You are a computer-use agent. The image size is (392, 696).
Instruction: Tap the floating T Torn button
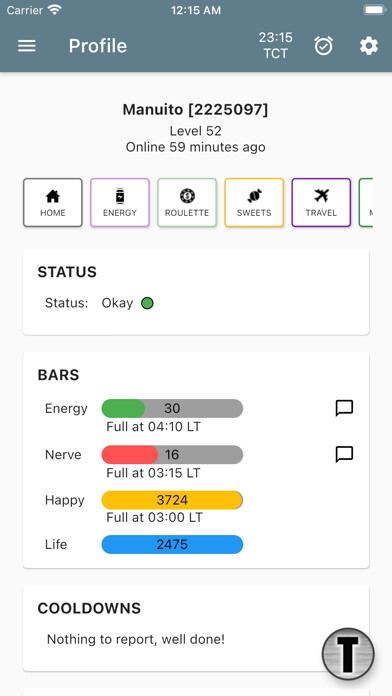348,653
